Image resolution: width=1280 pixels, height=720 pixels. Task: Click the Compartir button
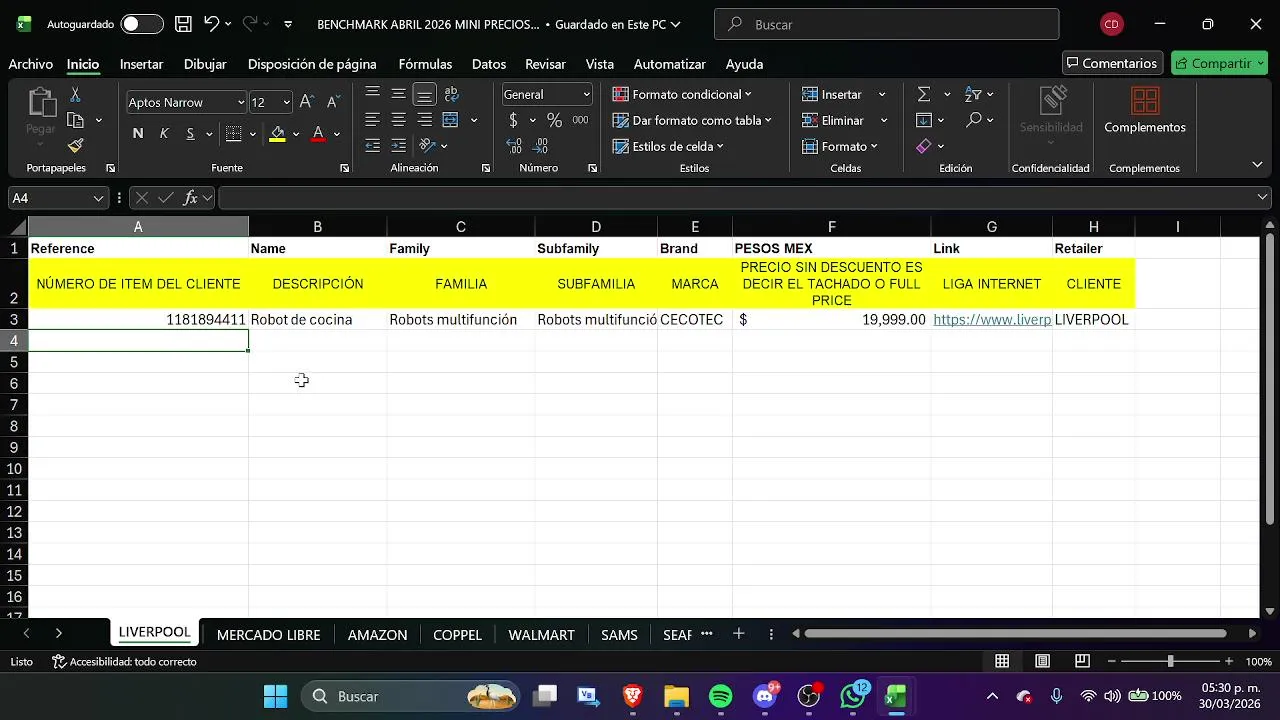click(1219, 63)
